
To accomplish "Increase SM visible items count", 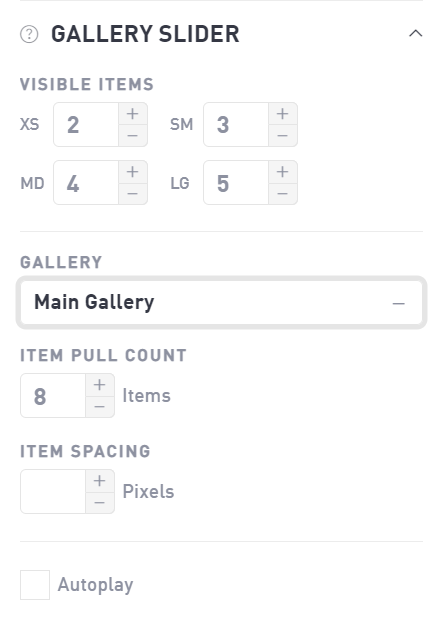I will coord(283,114).
